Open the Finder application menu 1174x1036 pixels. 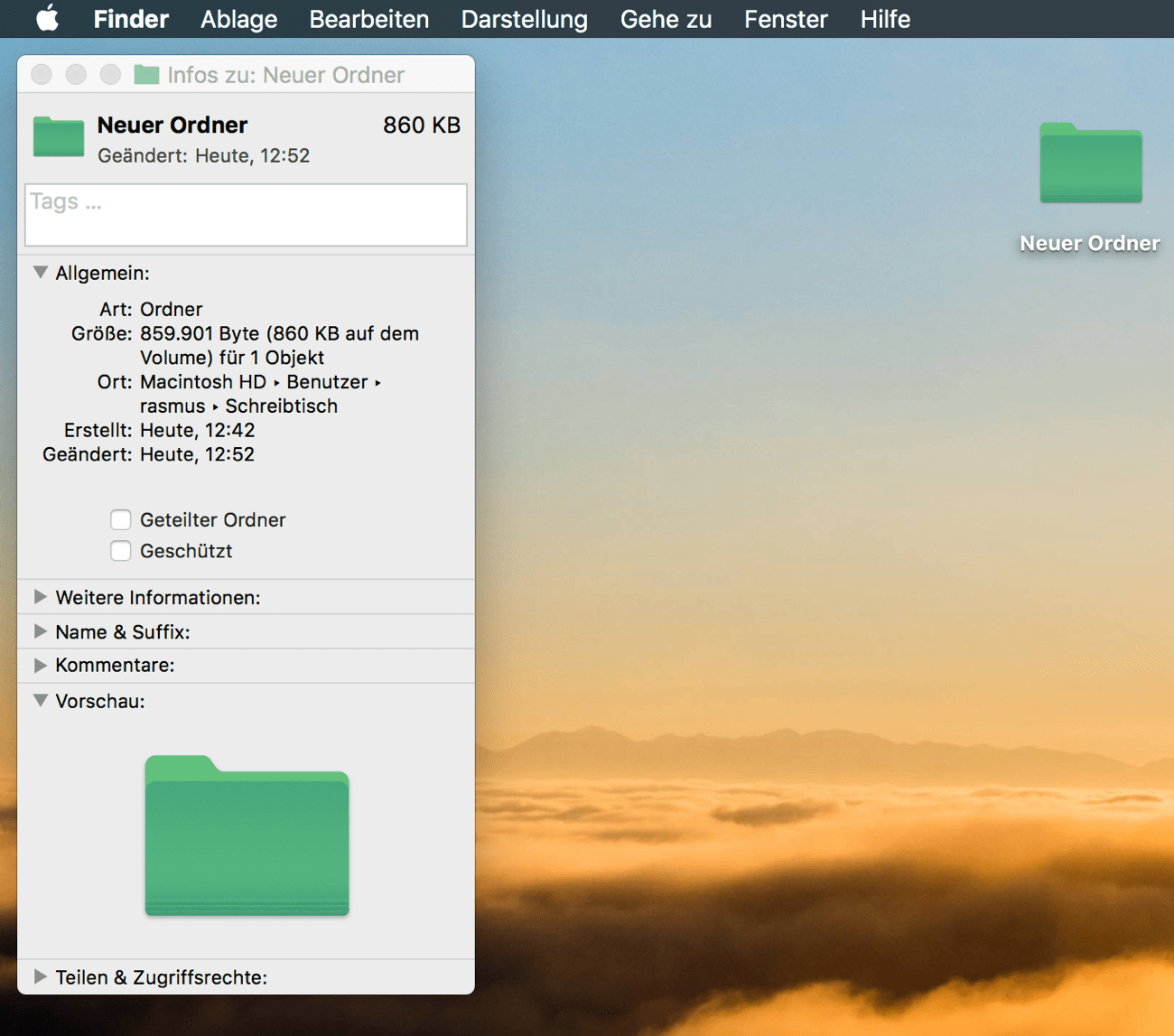[x=131, y=19]
